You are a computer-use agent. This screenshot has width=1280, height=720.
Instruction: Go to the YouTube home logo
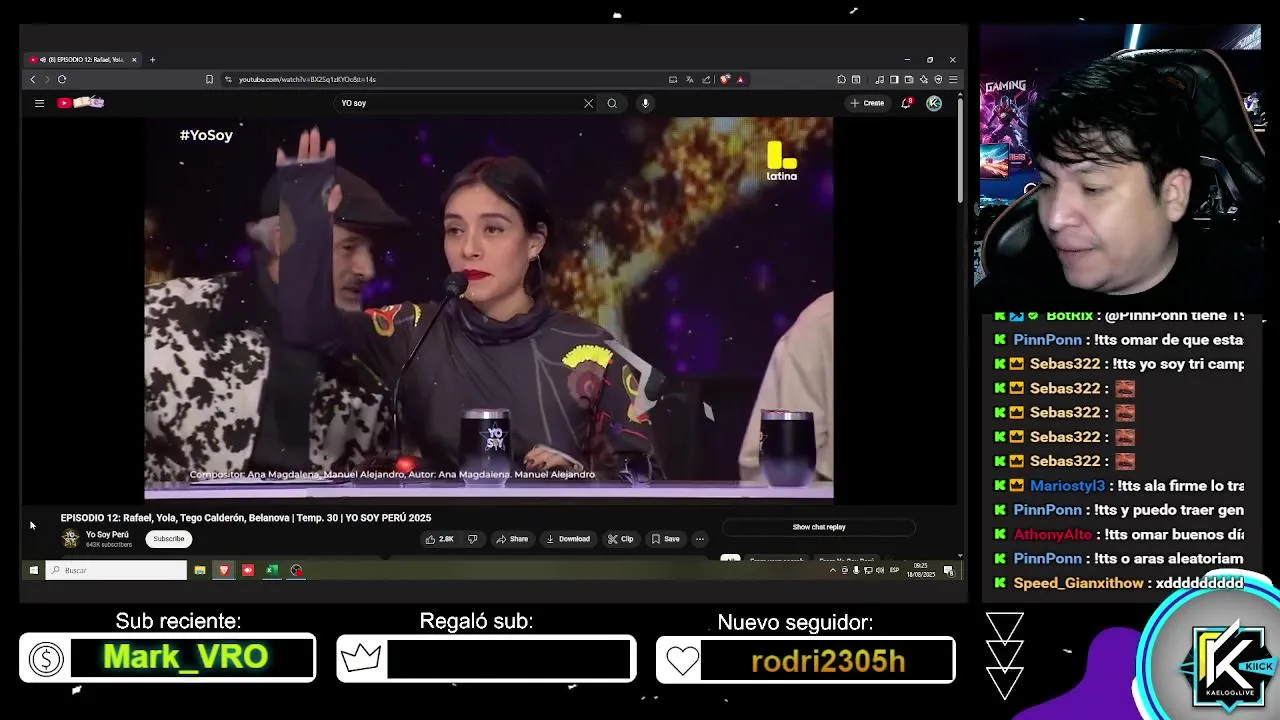coord(81,102)
